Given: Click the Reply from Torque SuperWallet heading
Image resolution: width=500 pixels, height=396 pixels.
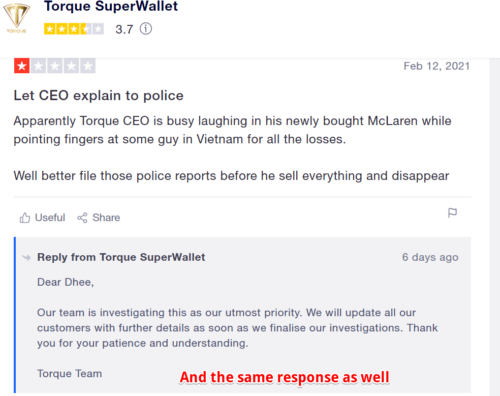Looking at the screenshot, I should (x=121, y=257).
